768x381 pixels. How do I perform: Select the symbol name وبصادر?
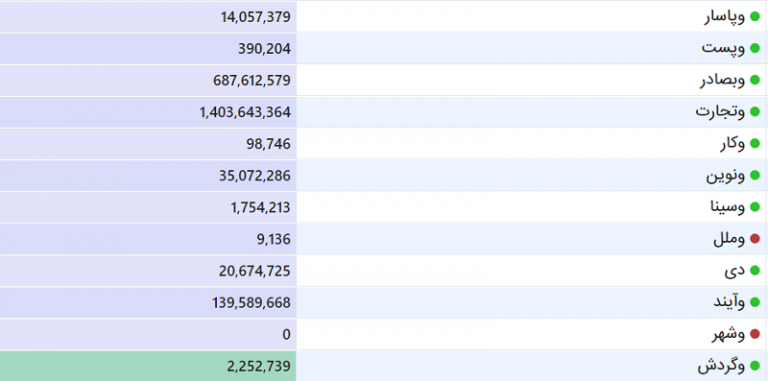[722, 80]
